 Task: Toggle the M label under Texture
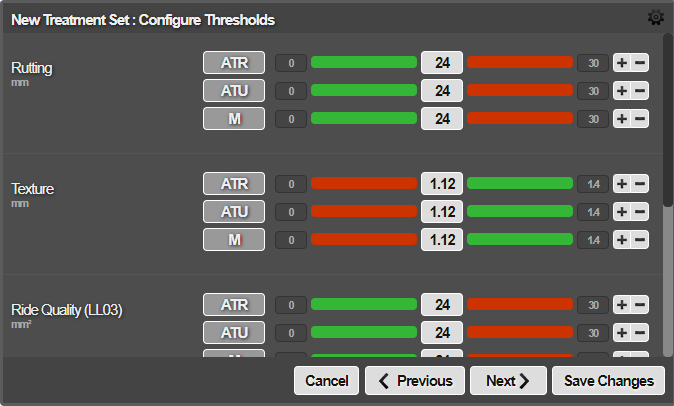[x=234, y=240]
